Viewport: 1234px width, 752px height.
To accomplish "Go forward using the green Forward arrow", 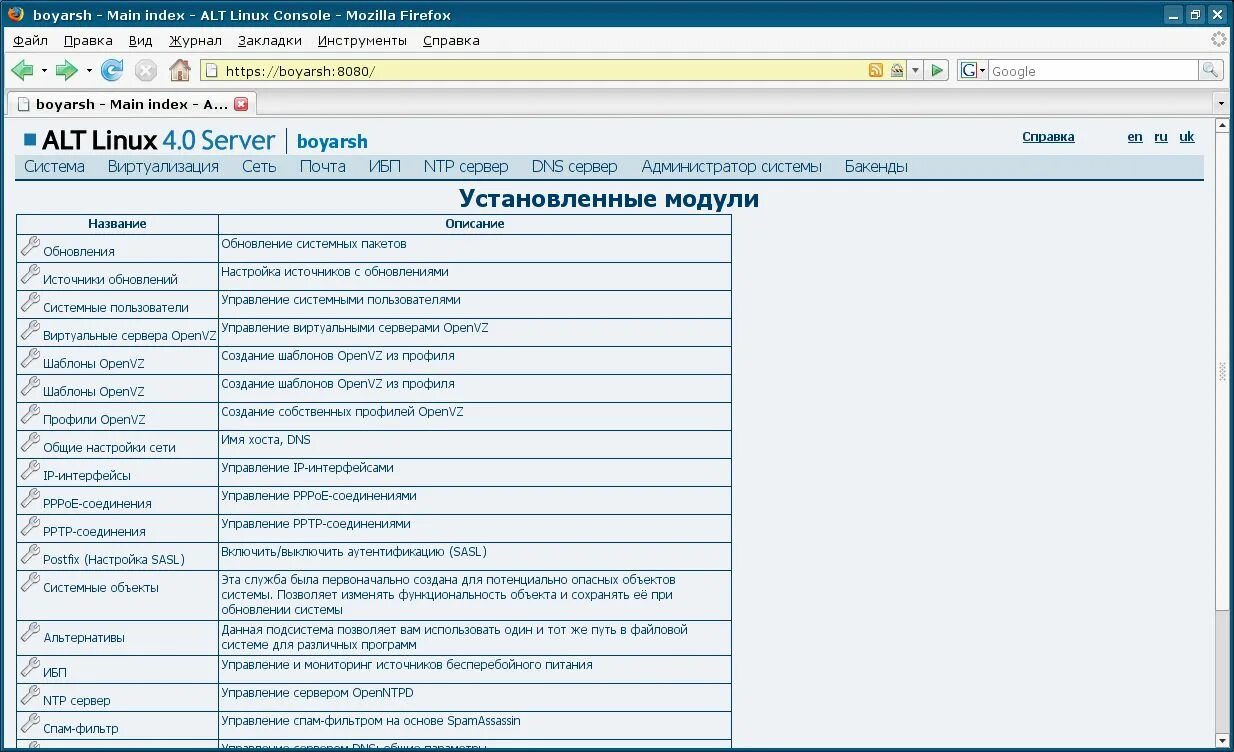I will [66, 70].
